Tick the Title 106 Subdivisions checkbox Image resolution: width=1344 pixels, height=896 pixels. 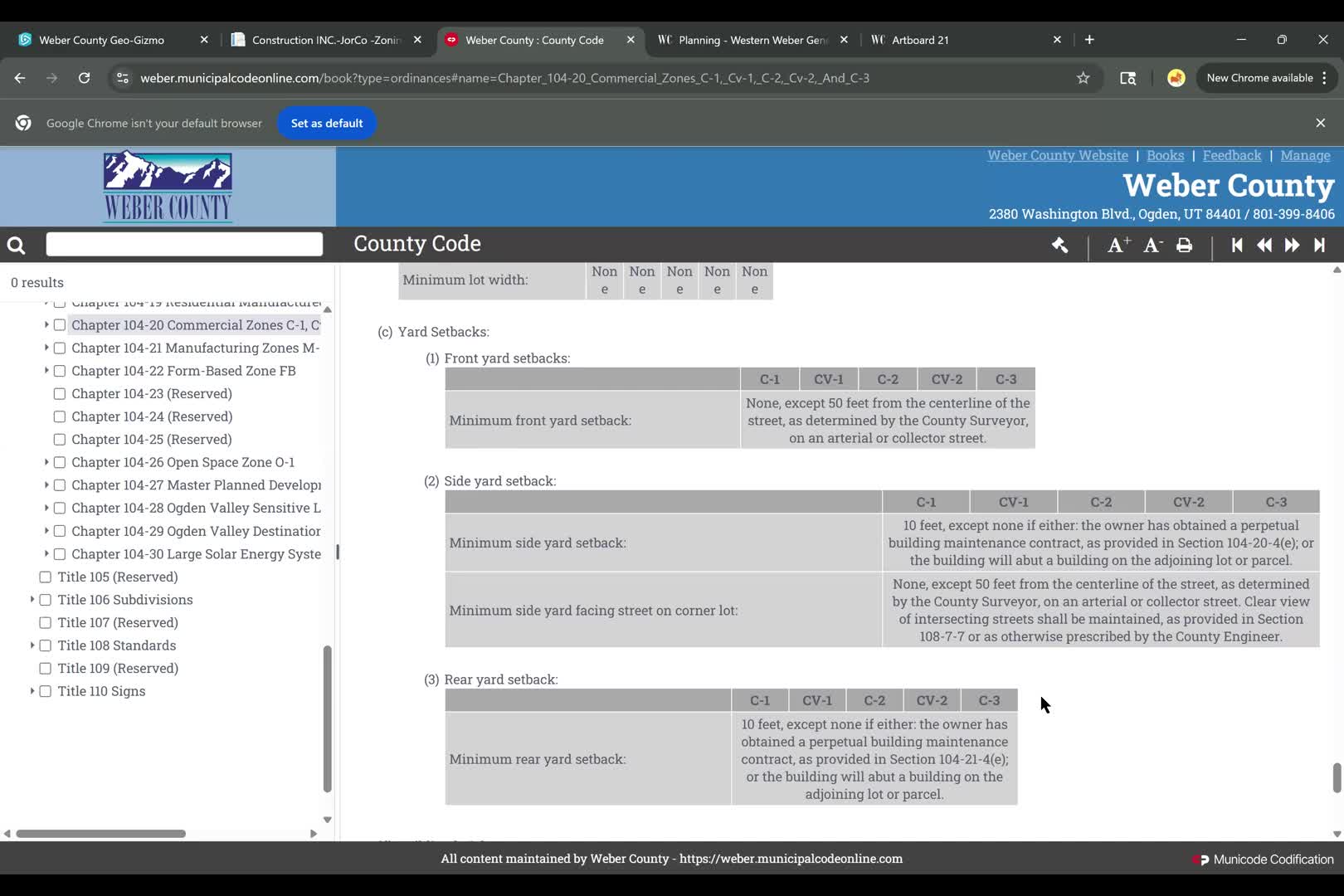(x=46, y=600)
